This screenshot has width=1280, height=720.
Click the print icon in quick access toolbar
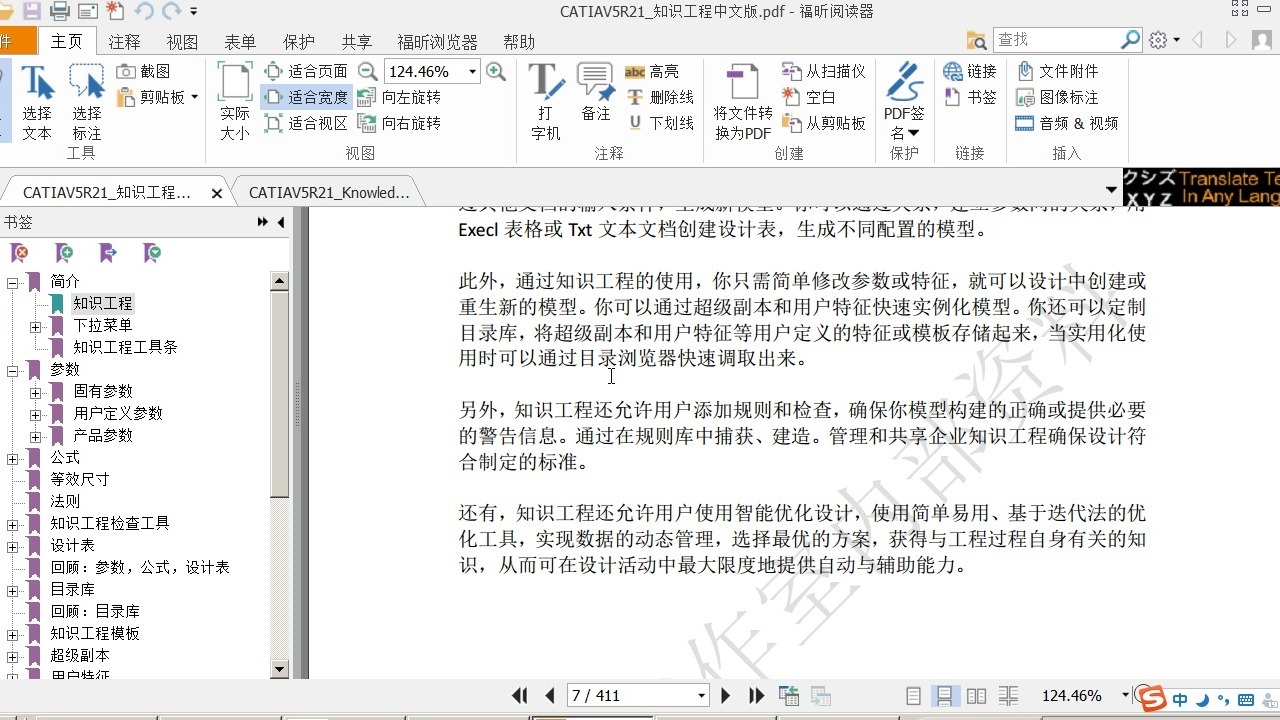pos(59,11)
